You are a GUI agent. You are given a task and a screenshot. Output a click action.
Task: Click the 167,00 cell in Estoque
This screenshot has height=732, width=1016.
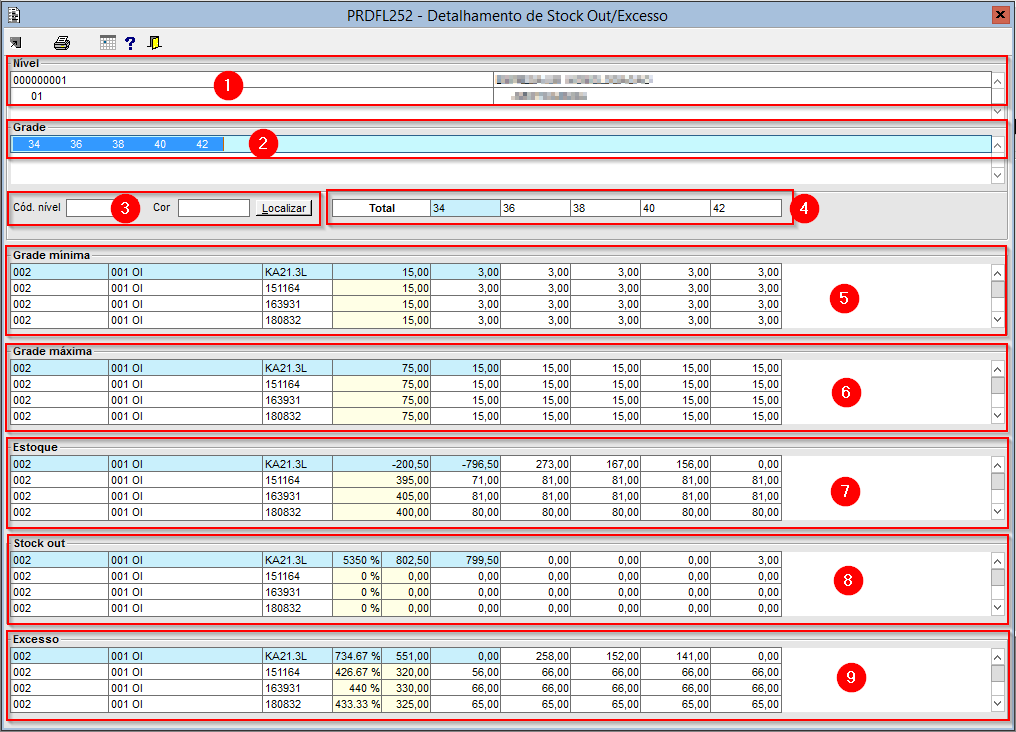pyautogui.click(x=605, y=464)
